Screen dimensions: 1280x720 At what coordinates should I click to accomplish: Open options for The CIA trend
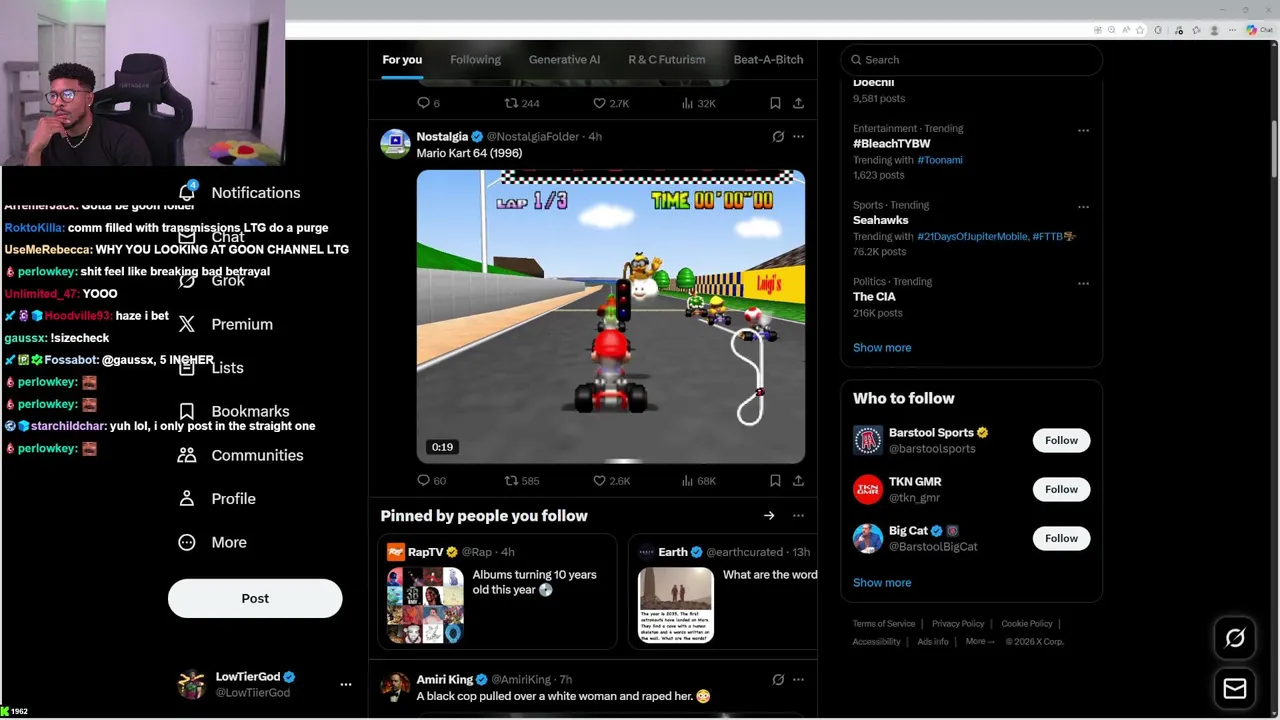[x=1083, y=283]
